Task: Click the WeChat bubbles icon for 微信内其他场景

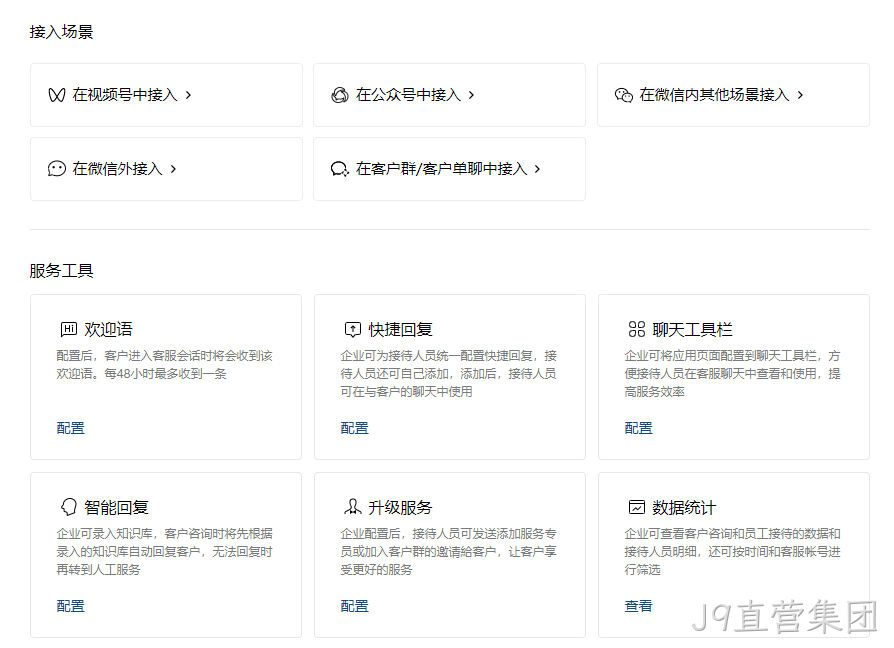Action: (x=624, y=95)
